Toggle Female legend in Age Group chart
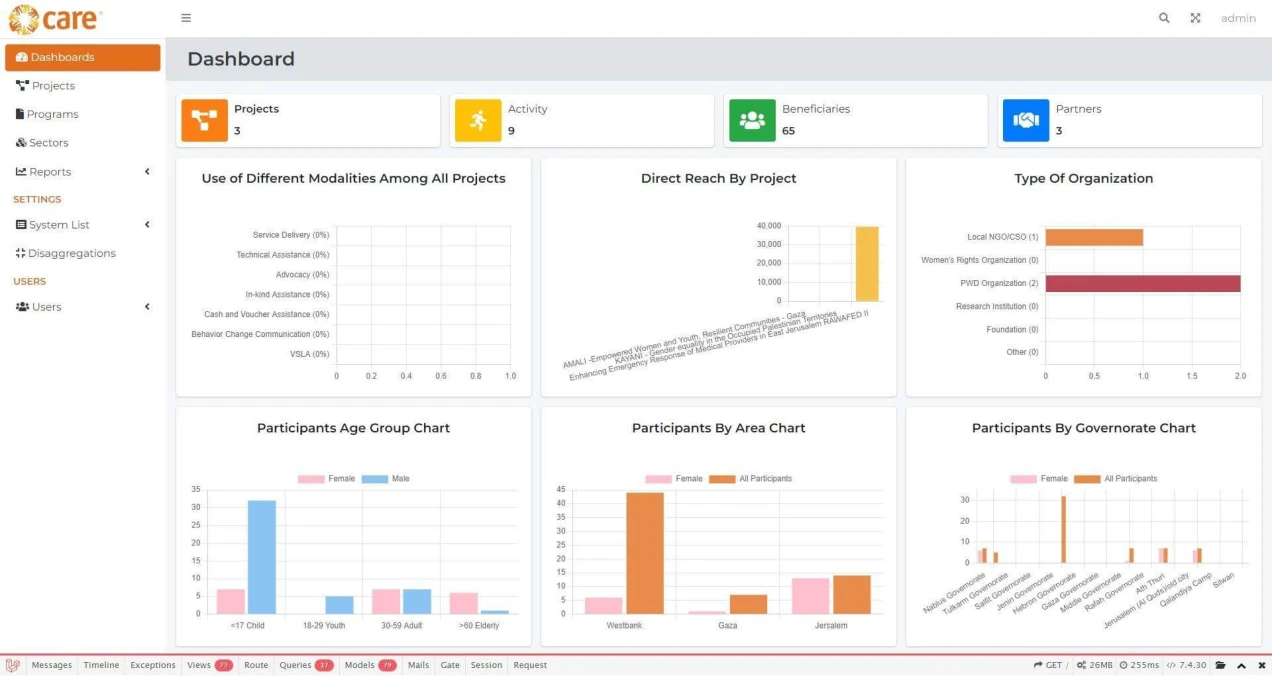The width and height of the screenshot is (1272, 676). (326, 479)
